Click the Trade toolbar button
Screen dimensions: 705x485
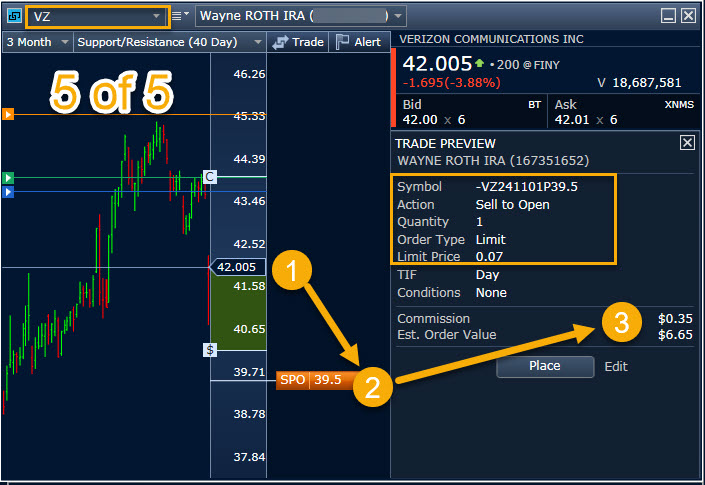[x=298, y=42]
